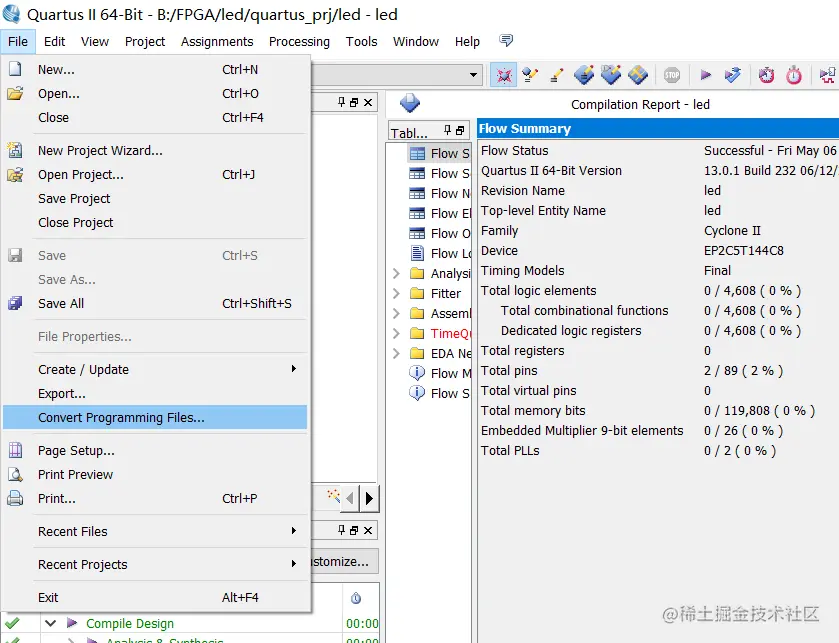Open TimeQuest Timing Analyzer stopwatch icon
839x643 pixels.
click(794, 75)
